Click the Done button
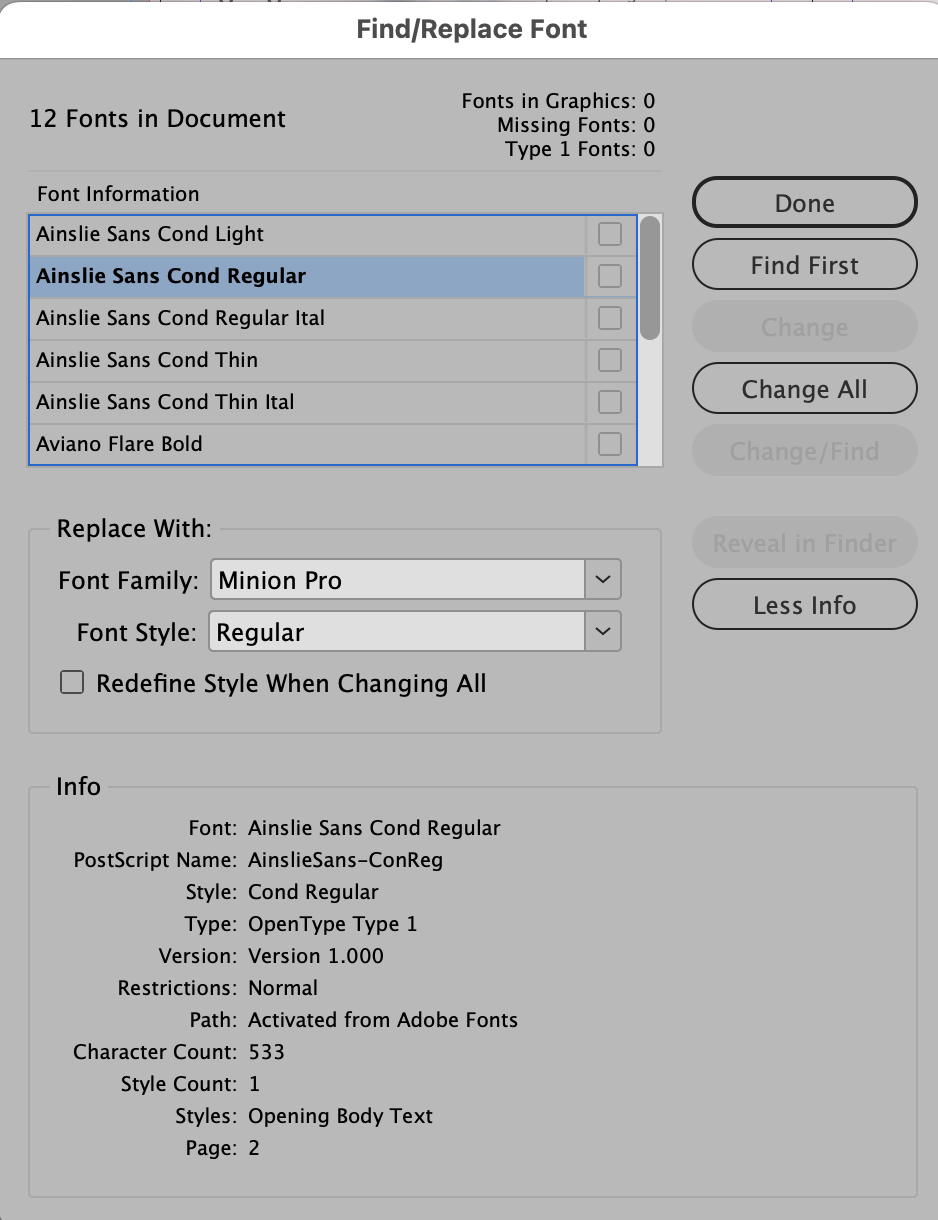 pos(804,202)
